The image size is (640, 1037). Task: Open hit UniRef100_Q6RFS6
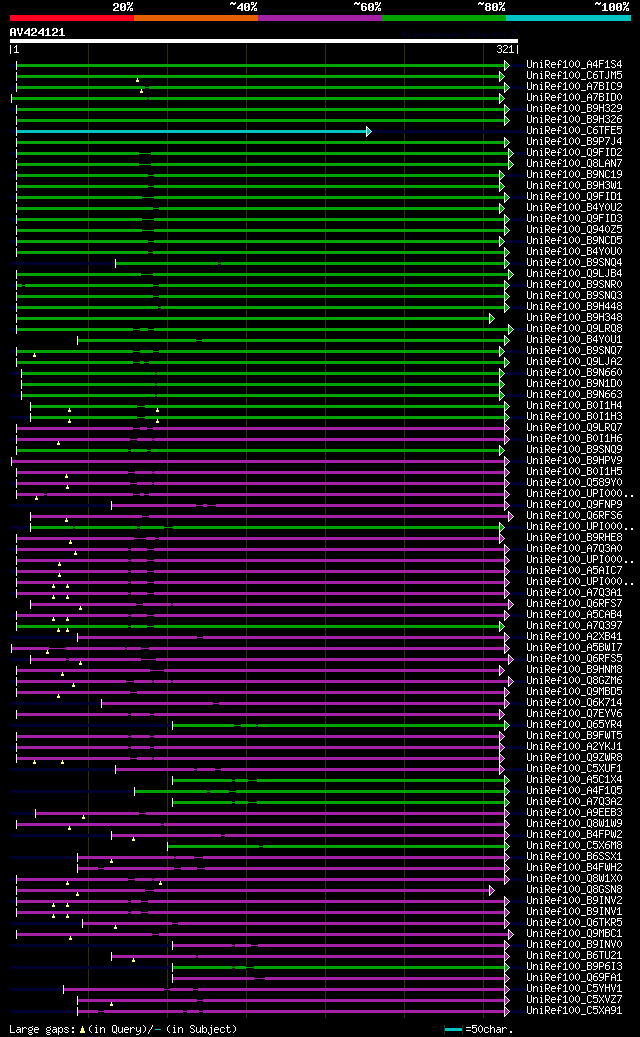pyautogui.click(x=574, y=516)
